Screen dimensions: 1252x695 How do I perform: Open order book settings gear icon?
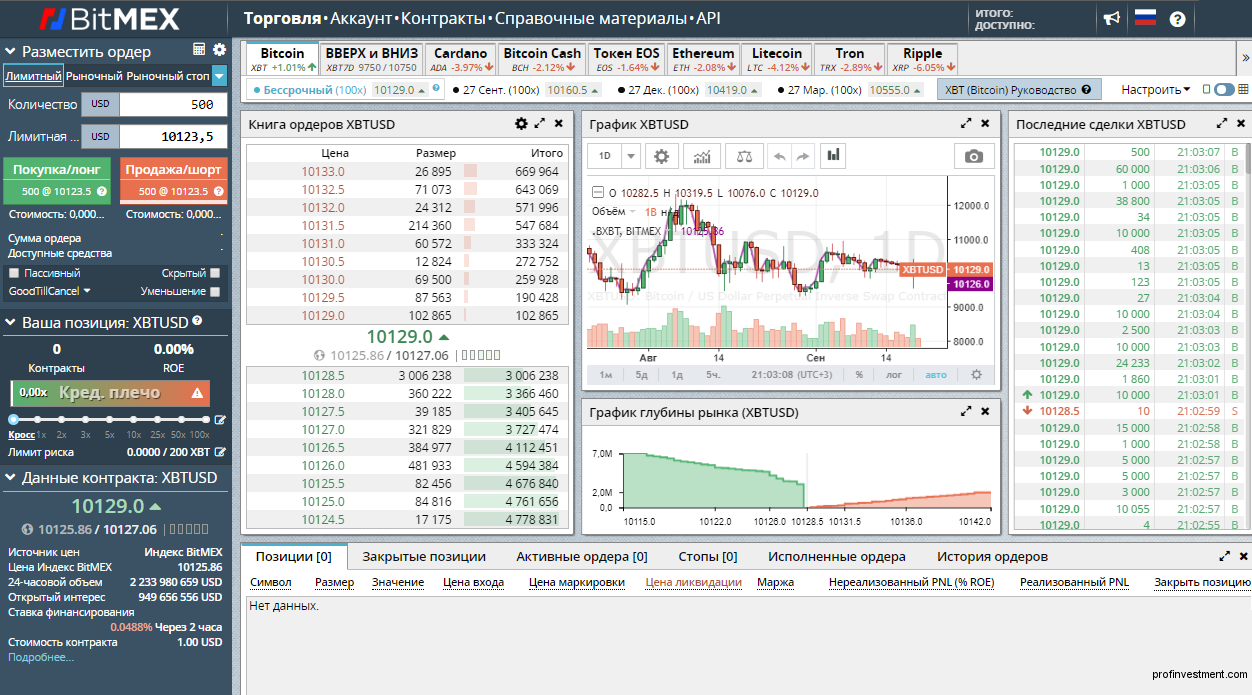[520, 124]
